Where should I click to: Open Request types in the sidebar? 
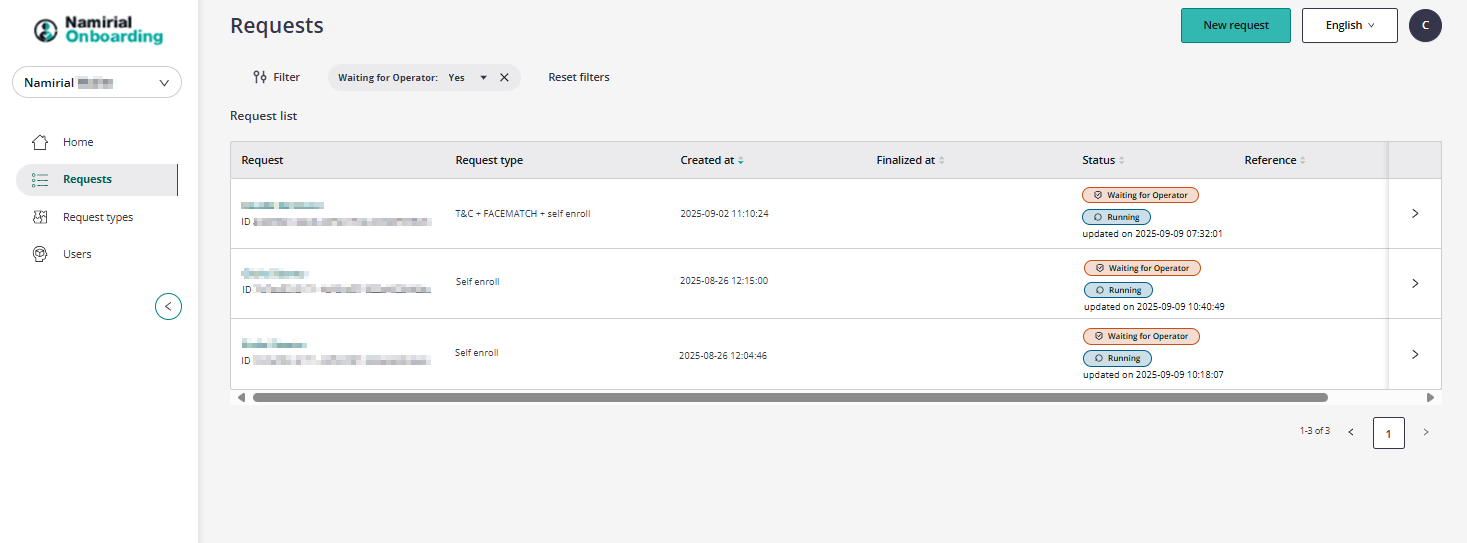97,217
